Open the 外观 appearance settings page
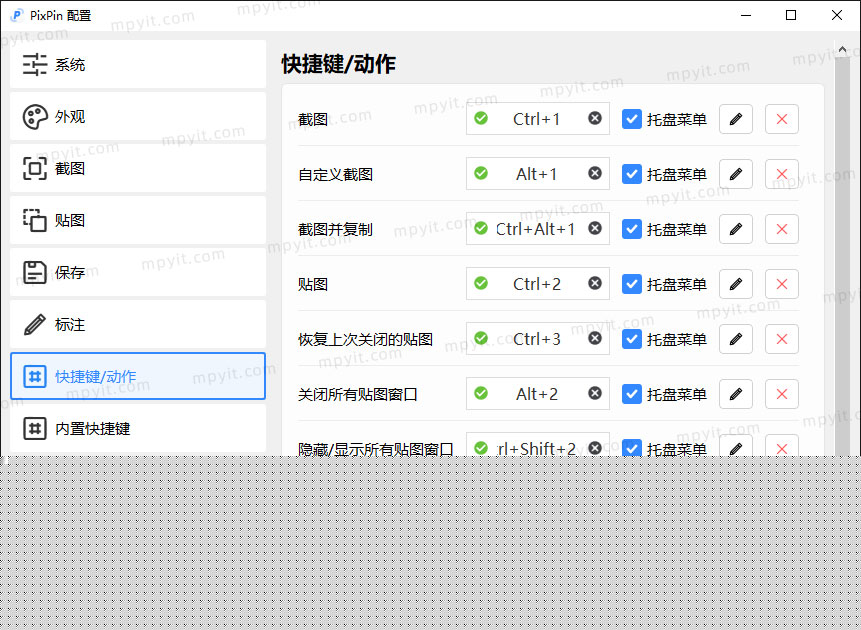Image resolution: width=861 pixels, height=630 pixels. [138, 116]
